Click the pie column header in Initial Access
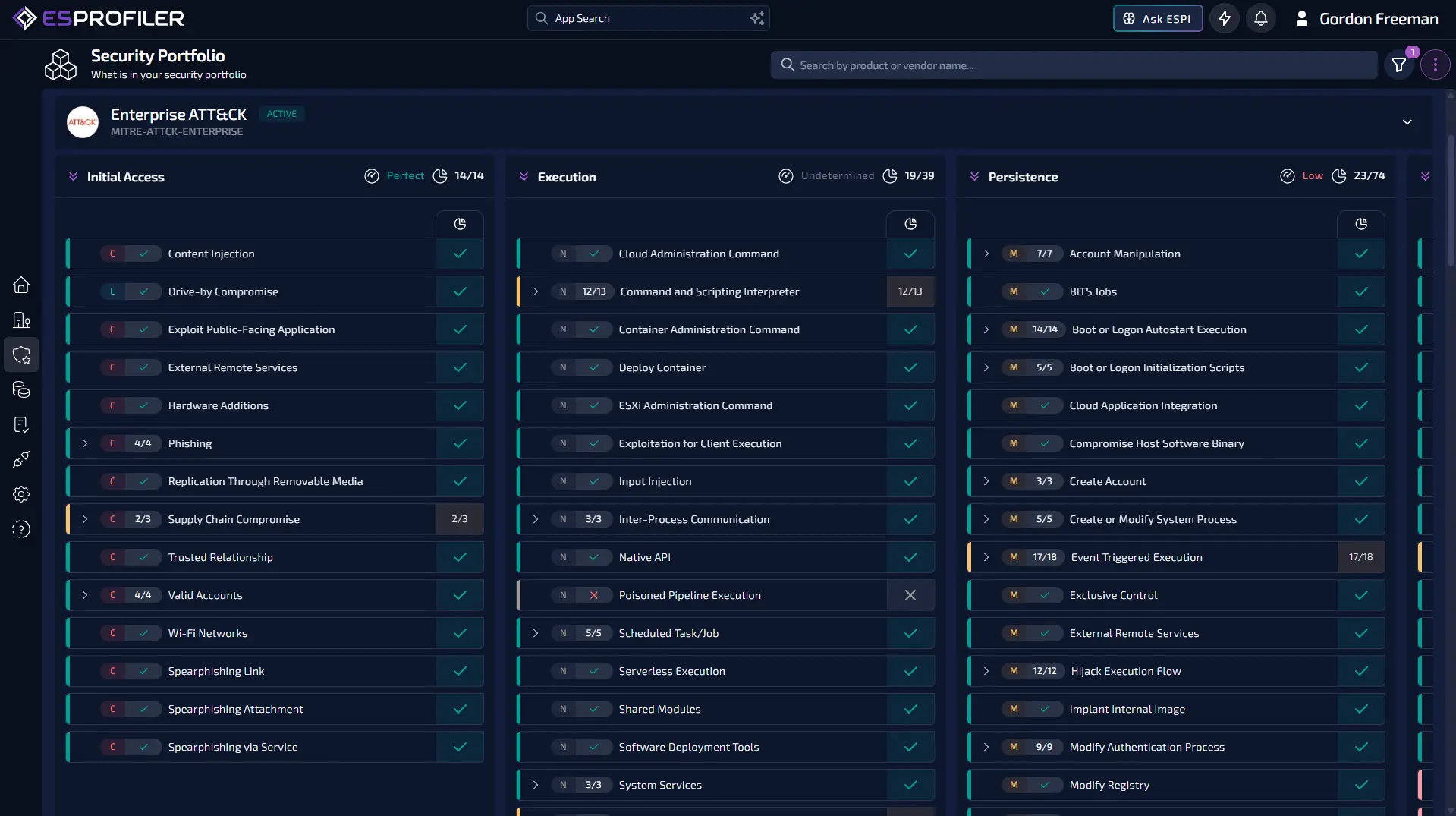 tap(460, 224)
